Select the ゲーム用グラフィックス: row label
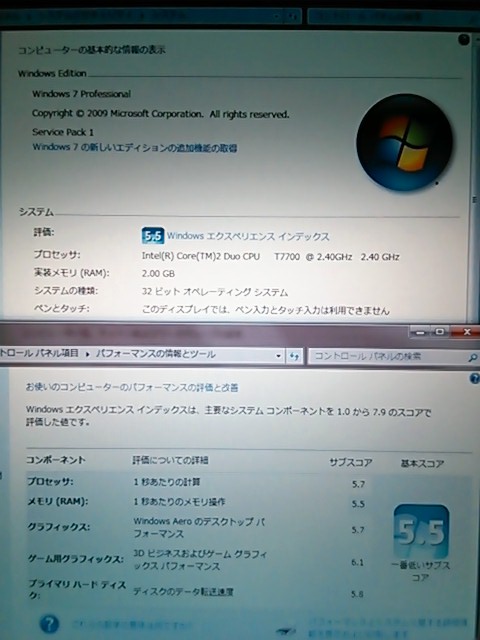This screenshot has width=480, height=640. point(76,559)
